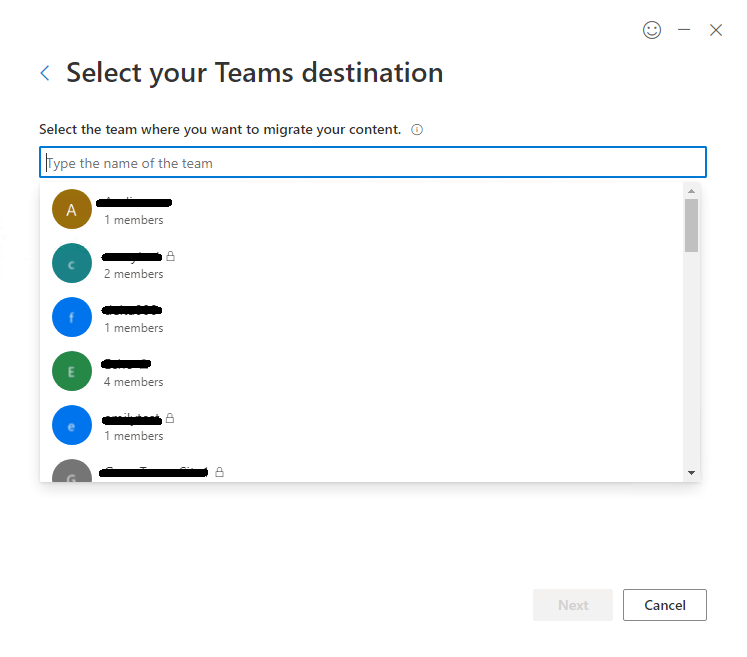Open the feedback smiley face
The height and width of the screenshot is (657, 747).
(x=652, y=30)
